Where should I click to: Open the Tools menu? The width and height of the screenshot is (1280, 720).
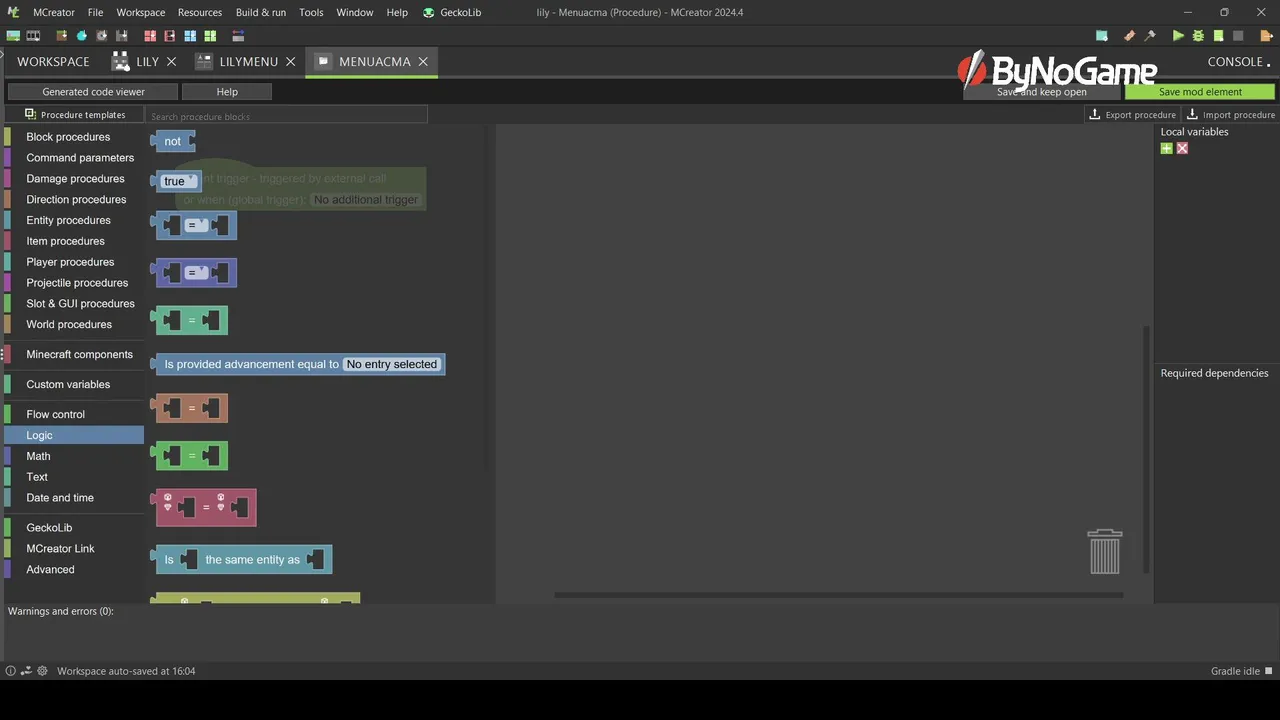coord(311,12)
